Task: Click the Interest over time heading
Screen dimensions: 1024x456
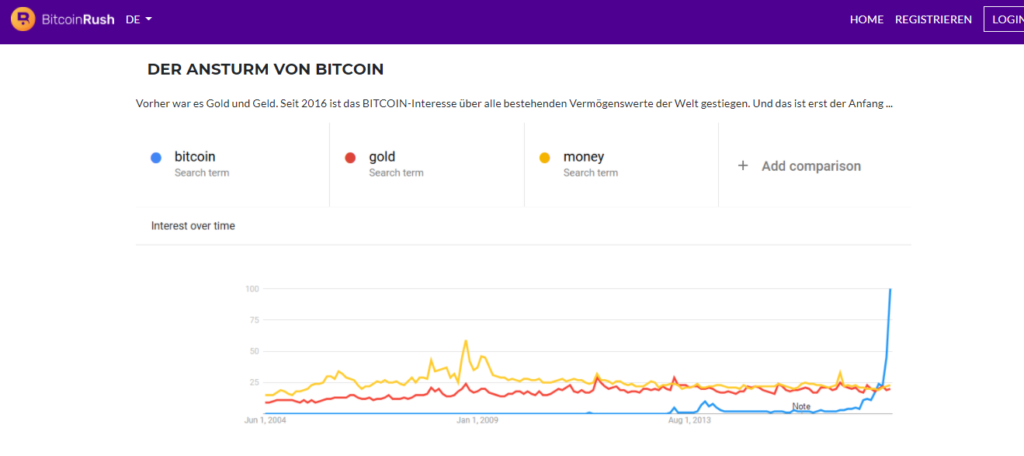Action: 193,226
